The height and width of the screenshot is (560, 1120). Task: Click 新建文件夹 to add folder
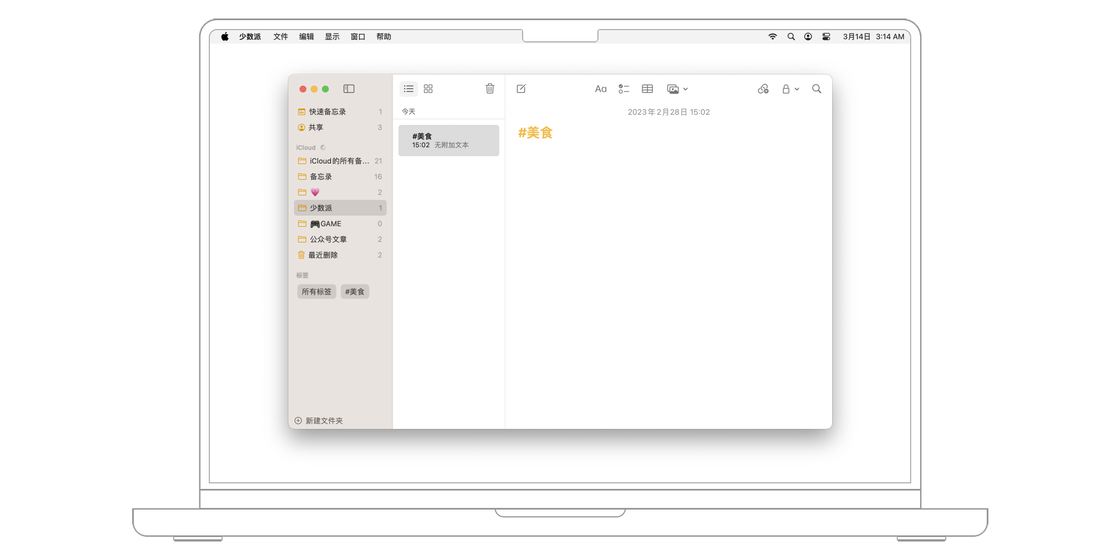(x=319, y=421)
